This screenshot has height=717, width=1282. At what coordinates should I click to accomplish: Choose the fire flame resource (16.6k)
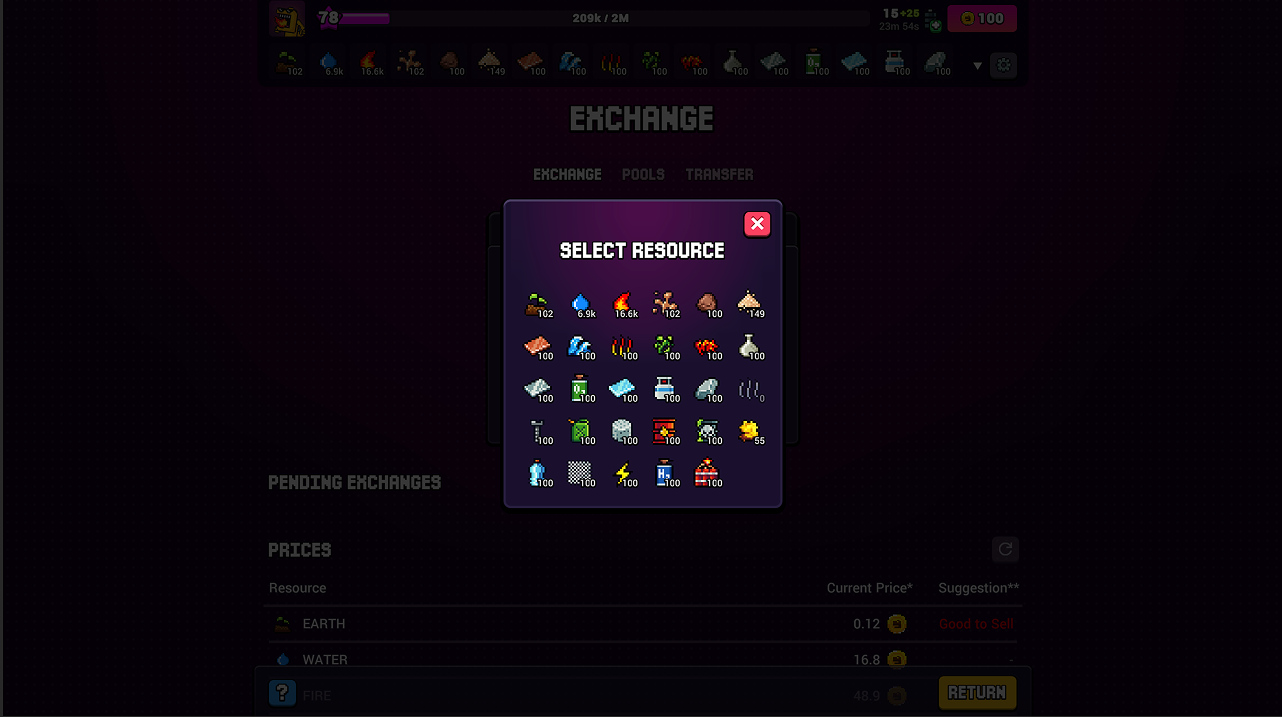click(624, 304)
